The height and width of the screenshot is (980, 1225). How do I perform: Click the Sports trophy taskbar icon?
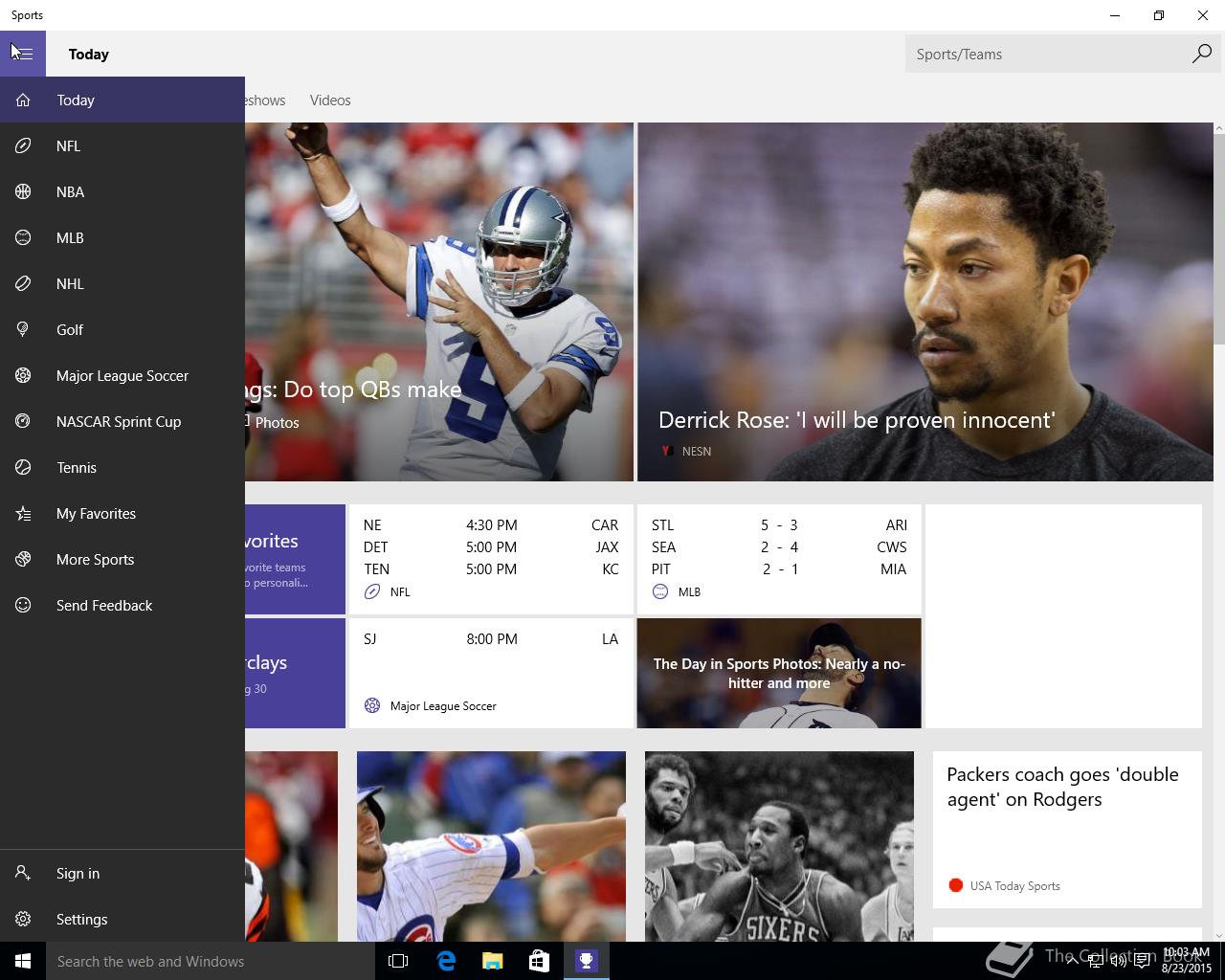pos(586,961)
